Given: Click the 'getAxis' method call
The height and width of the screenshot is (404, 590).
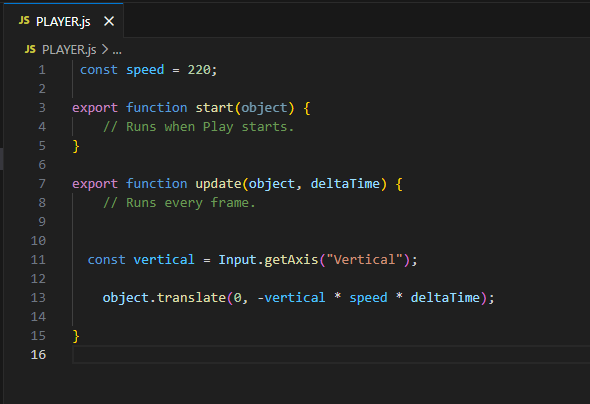Looking at the screenshot, I should pyautogui.click(x=291, y=260).
